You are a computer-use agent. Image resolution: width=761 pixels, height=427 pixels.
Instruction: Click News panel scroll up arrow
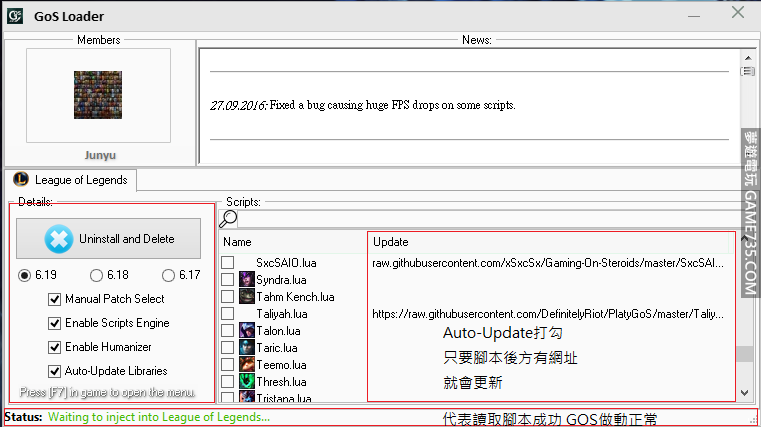(748, 58)
